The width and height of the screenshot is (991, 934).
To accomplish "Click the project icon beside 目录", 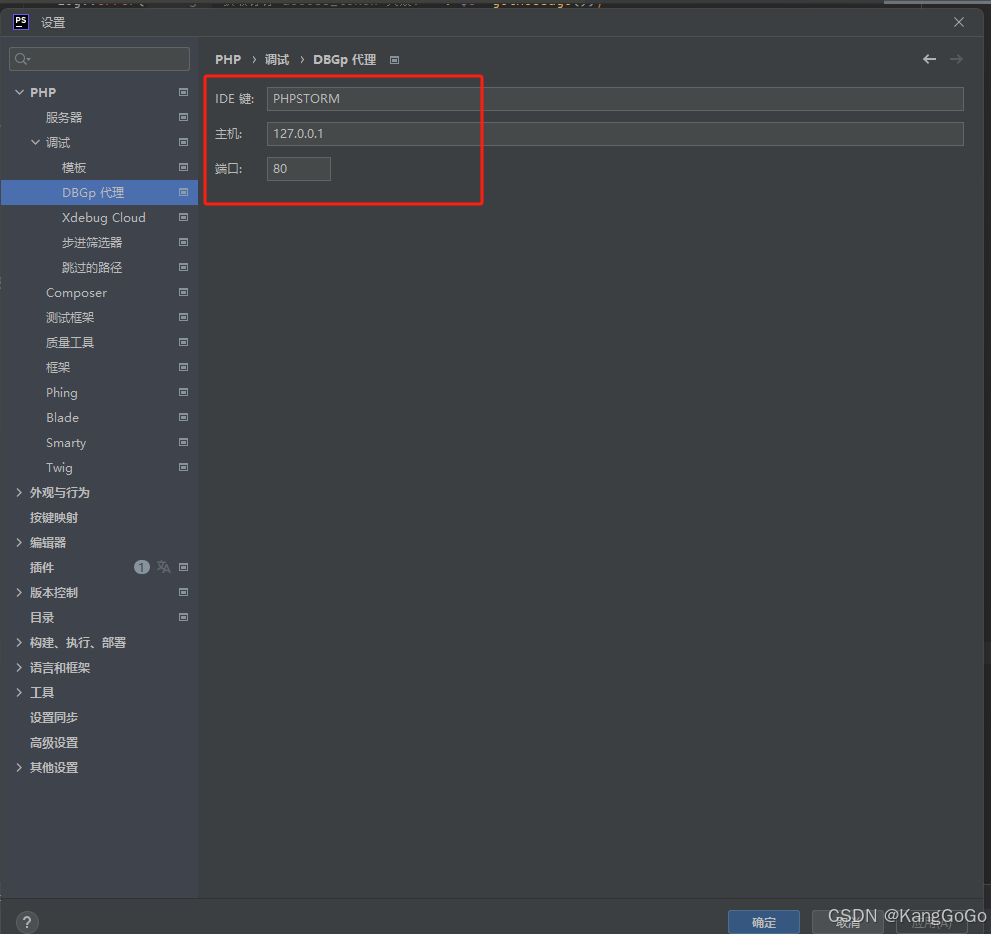I will [x=183, y=617].
